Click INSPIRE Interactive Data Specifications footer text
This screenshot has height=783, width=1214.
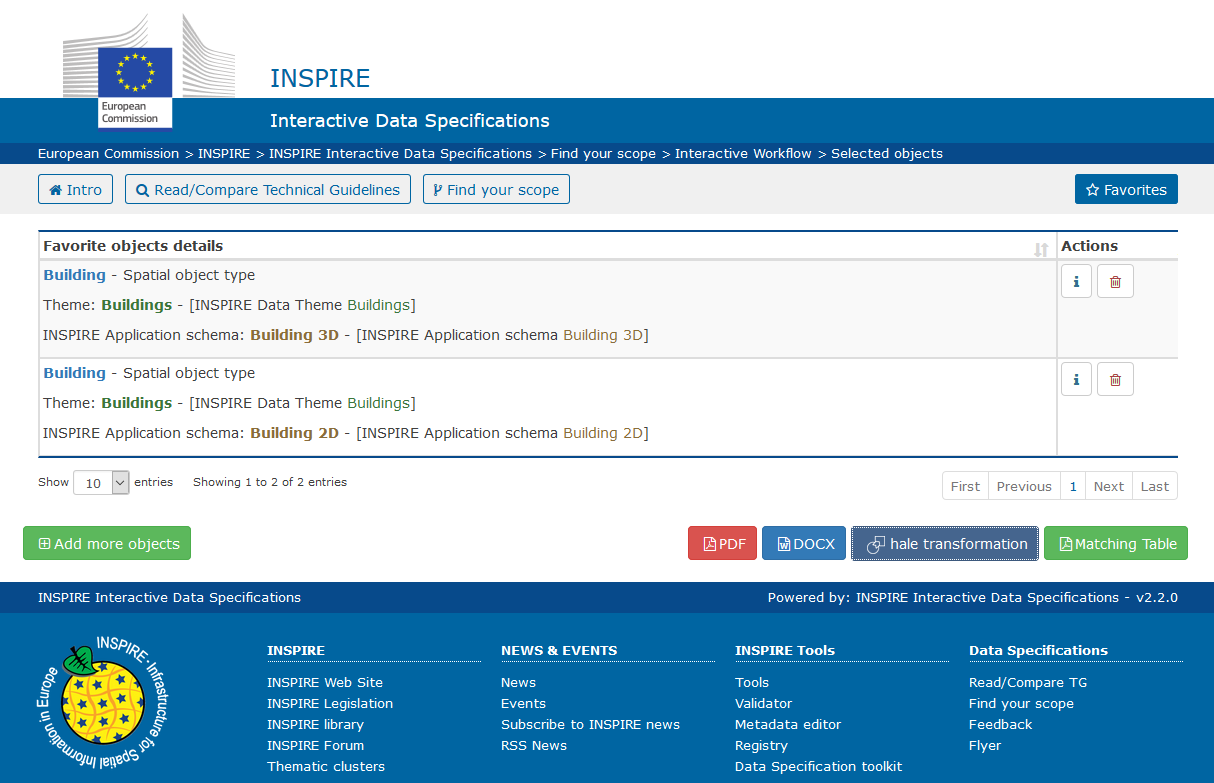169,597
